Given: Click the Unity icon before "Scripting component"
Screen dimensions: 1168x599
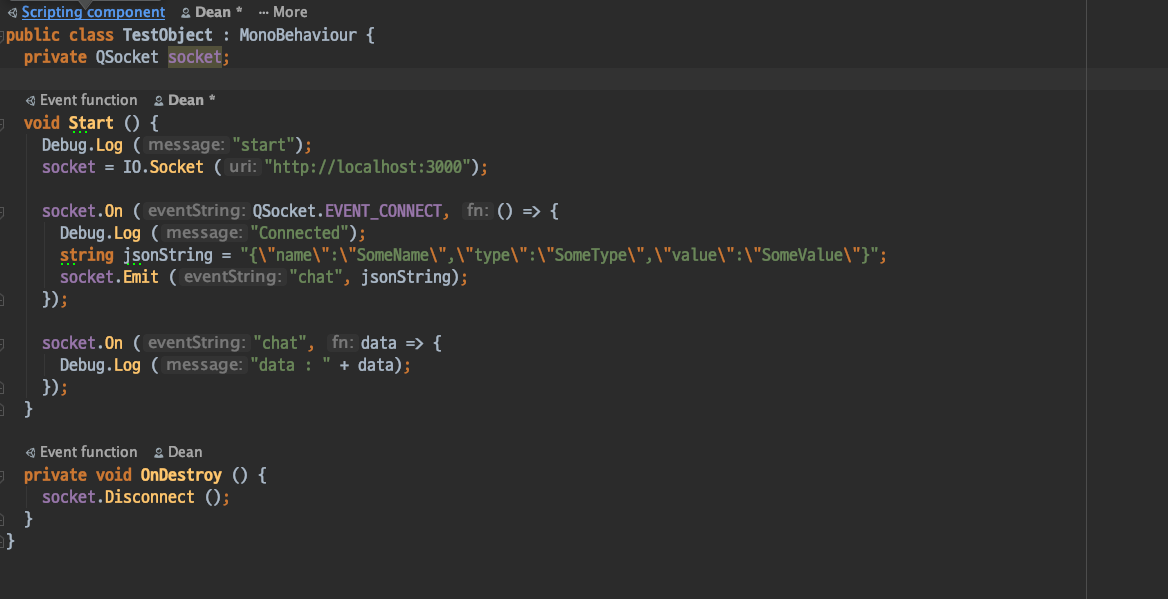Looking at the screenshot, I should coord(10,11).
